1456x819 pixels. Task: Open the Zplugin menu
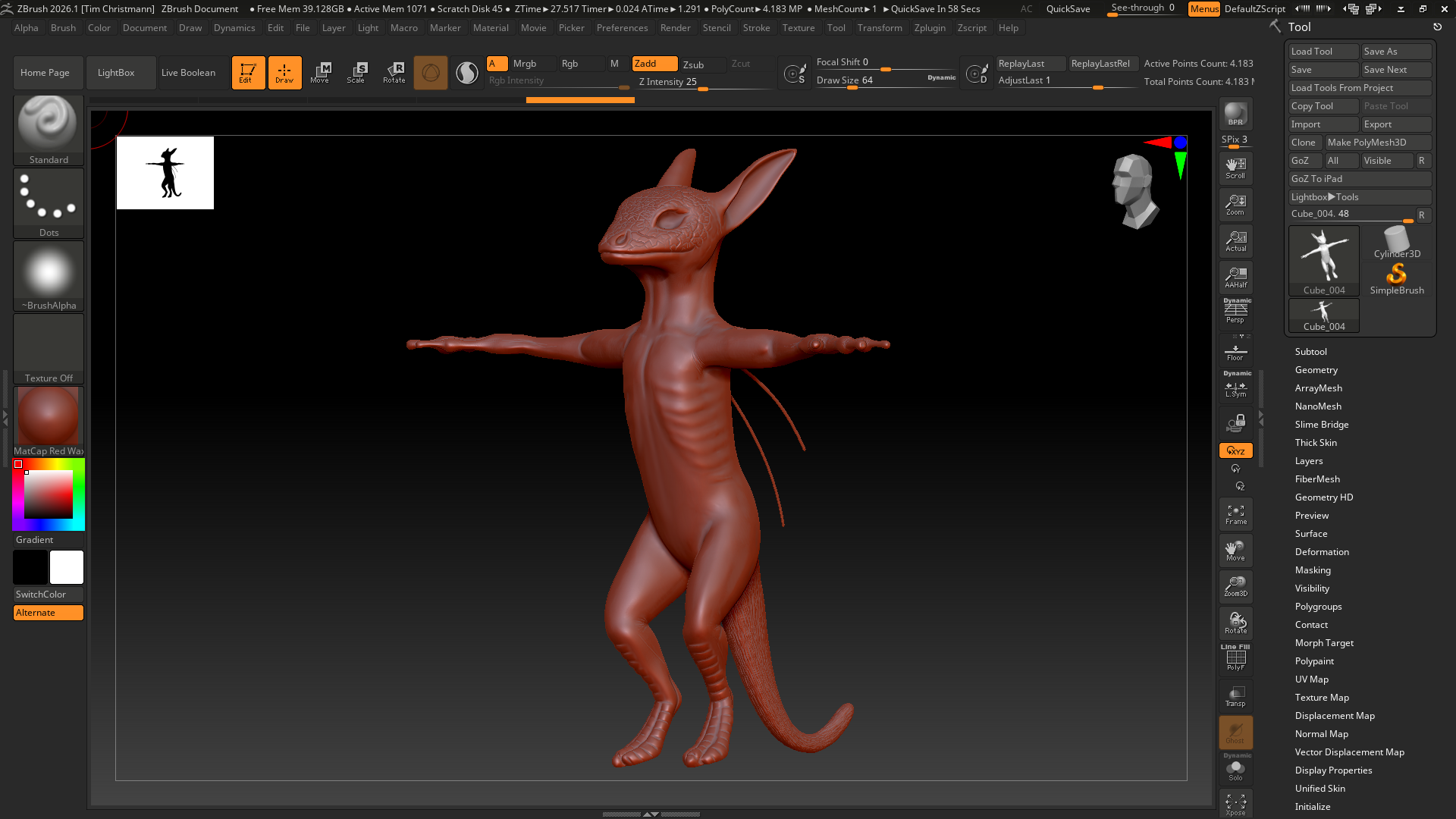929,28
